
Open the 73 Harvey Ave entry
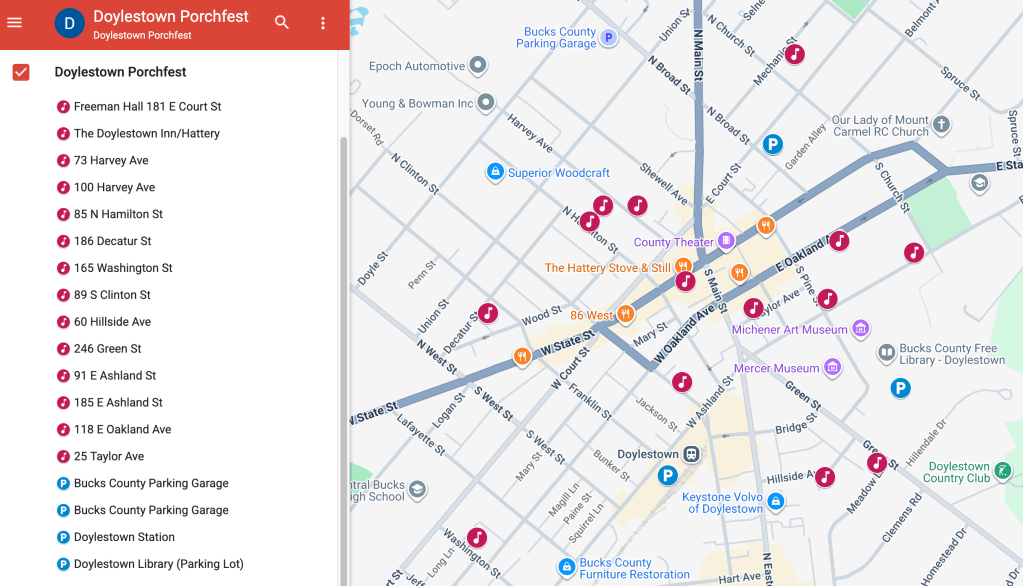[111, 161]
